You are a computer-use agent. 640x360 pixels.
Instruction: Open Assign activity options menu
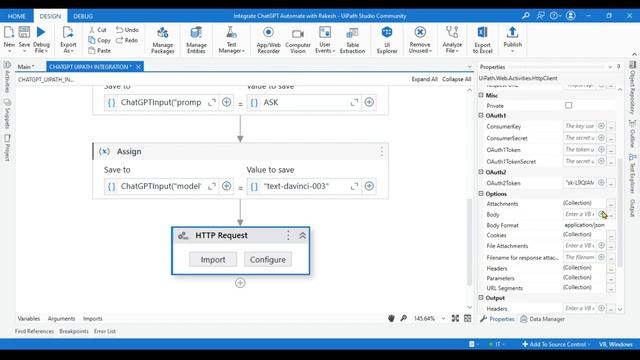click(382, 151)
